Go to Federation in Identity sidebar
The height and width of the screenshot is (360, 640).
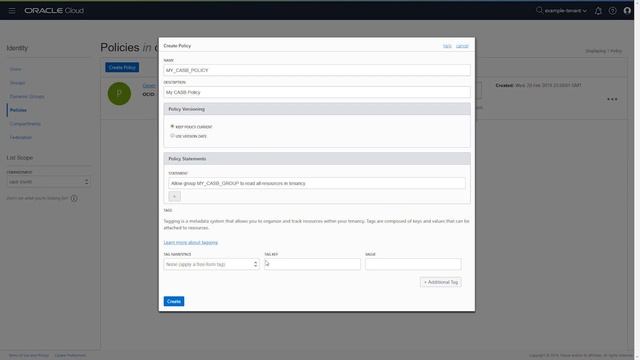tap(21, 138)
